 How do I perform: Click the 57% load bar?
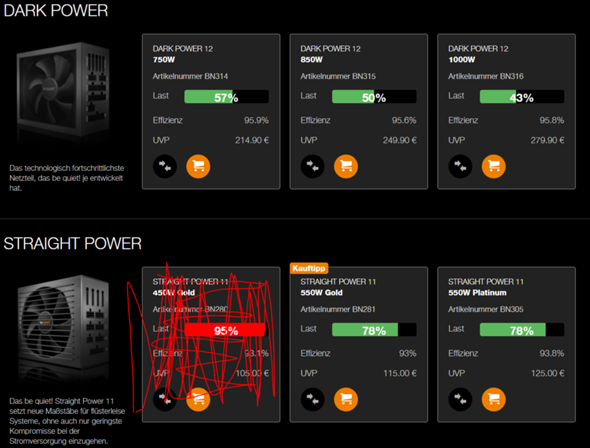point(227,97)
